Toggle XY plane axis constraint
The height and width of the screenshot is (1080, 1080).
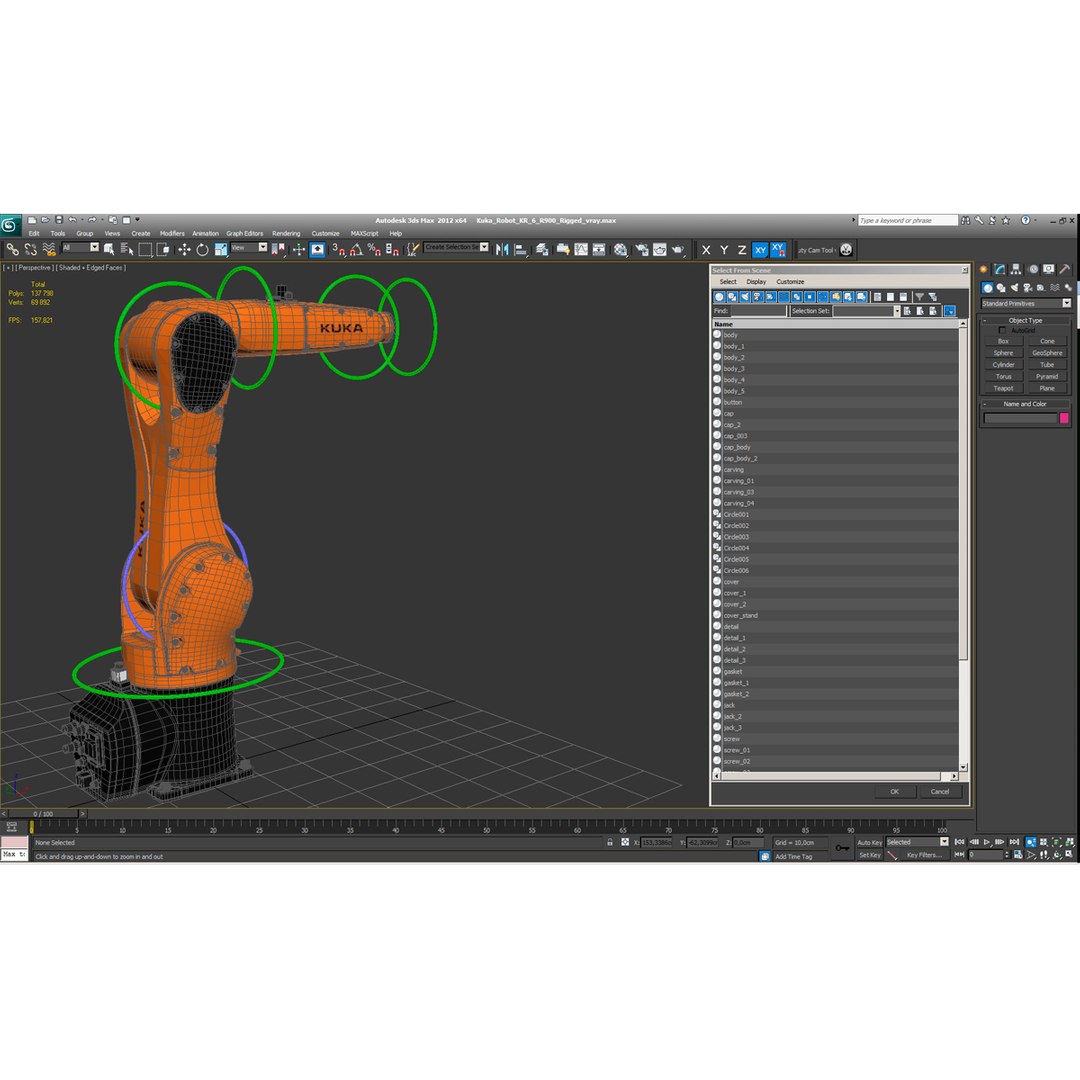760,250
